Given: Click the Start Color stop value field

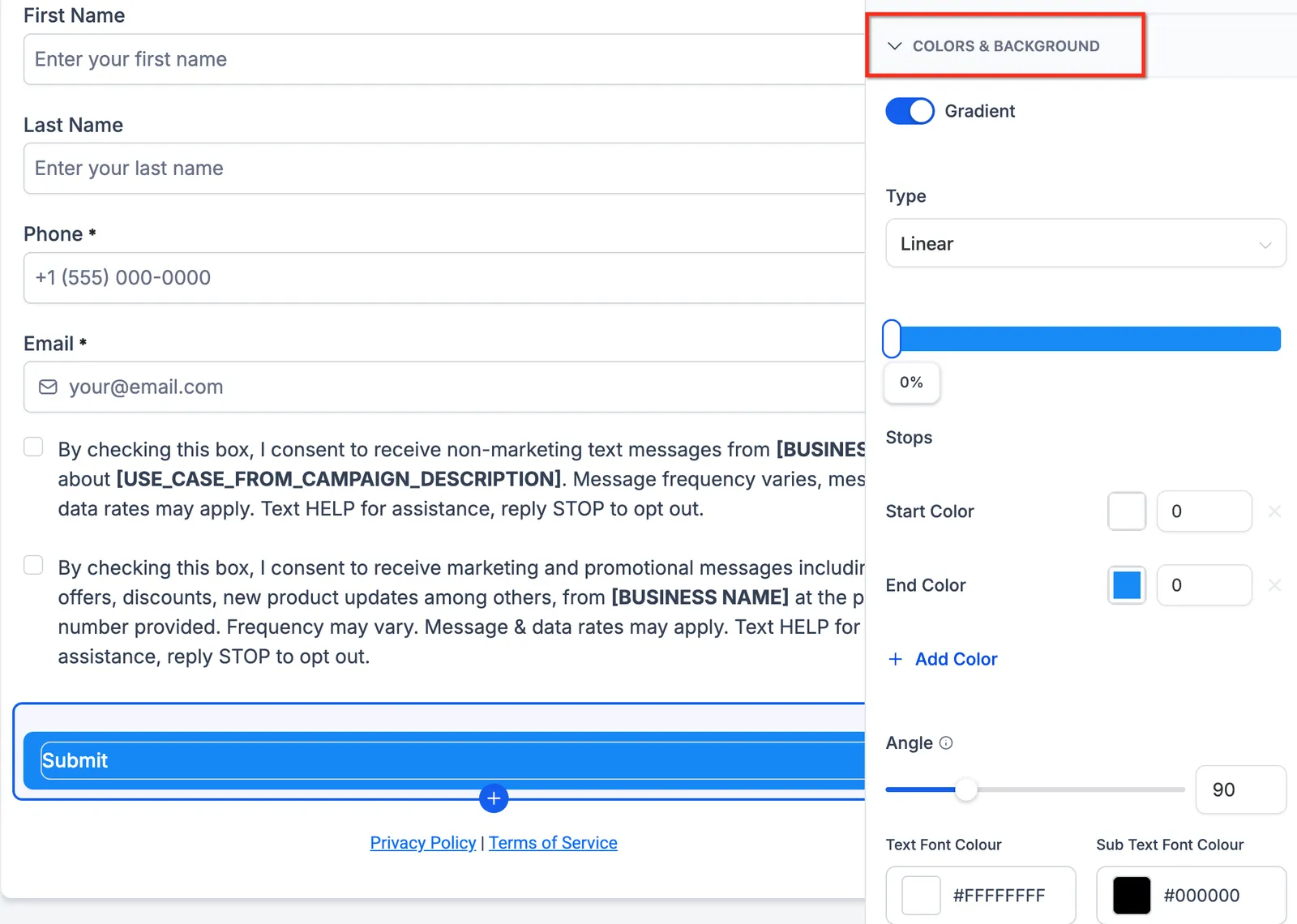Looking at the screenshot, I should click(1204, 511).
